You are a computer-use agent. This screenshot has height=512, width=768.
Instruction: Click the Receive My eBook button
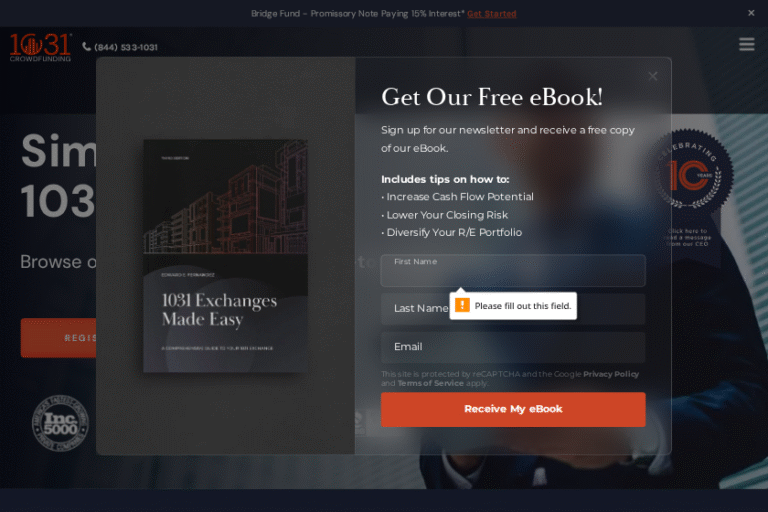coord(513,409)
